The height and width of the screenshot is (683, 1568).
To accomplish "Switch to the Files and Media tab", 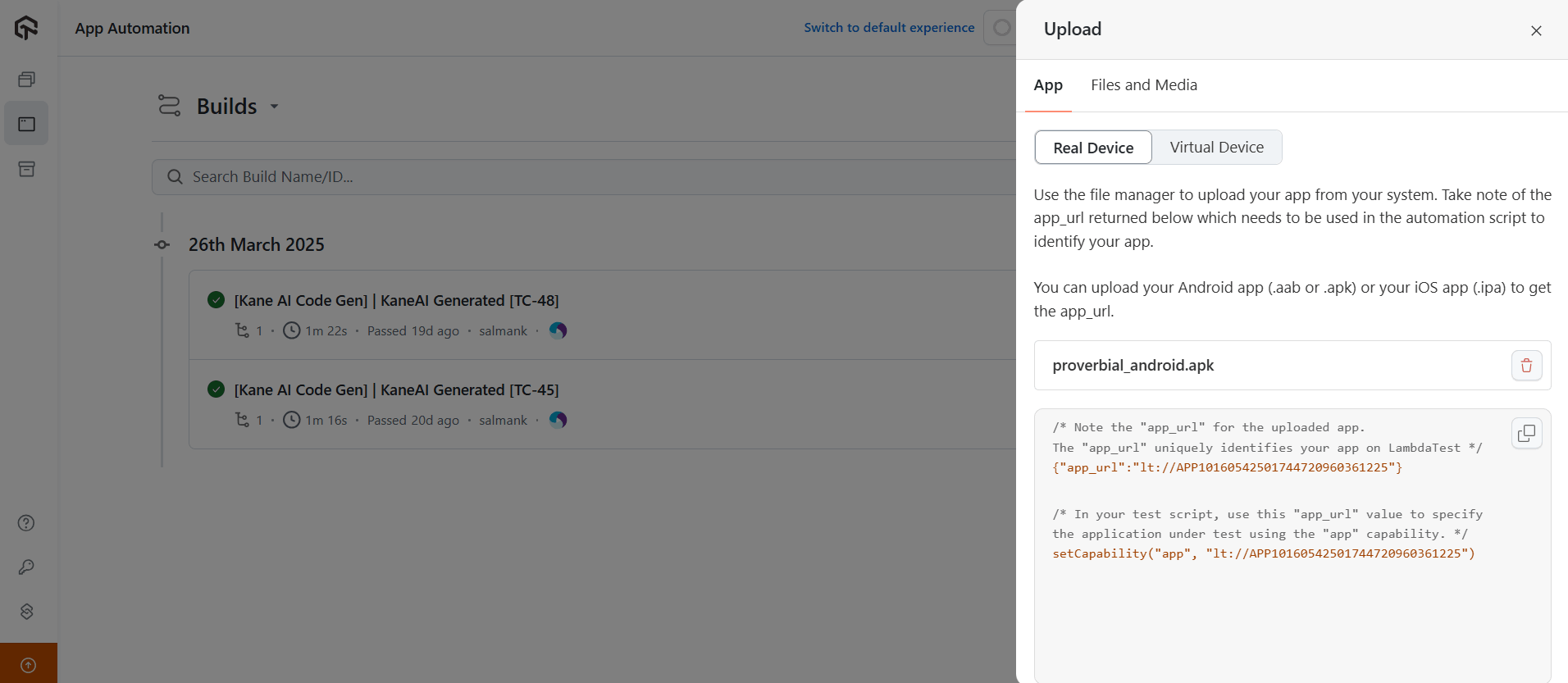I will [1143, 85].
